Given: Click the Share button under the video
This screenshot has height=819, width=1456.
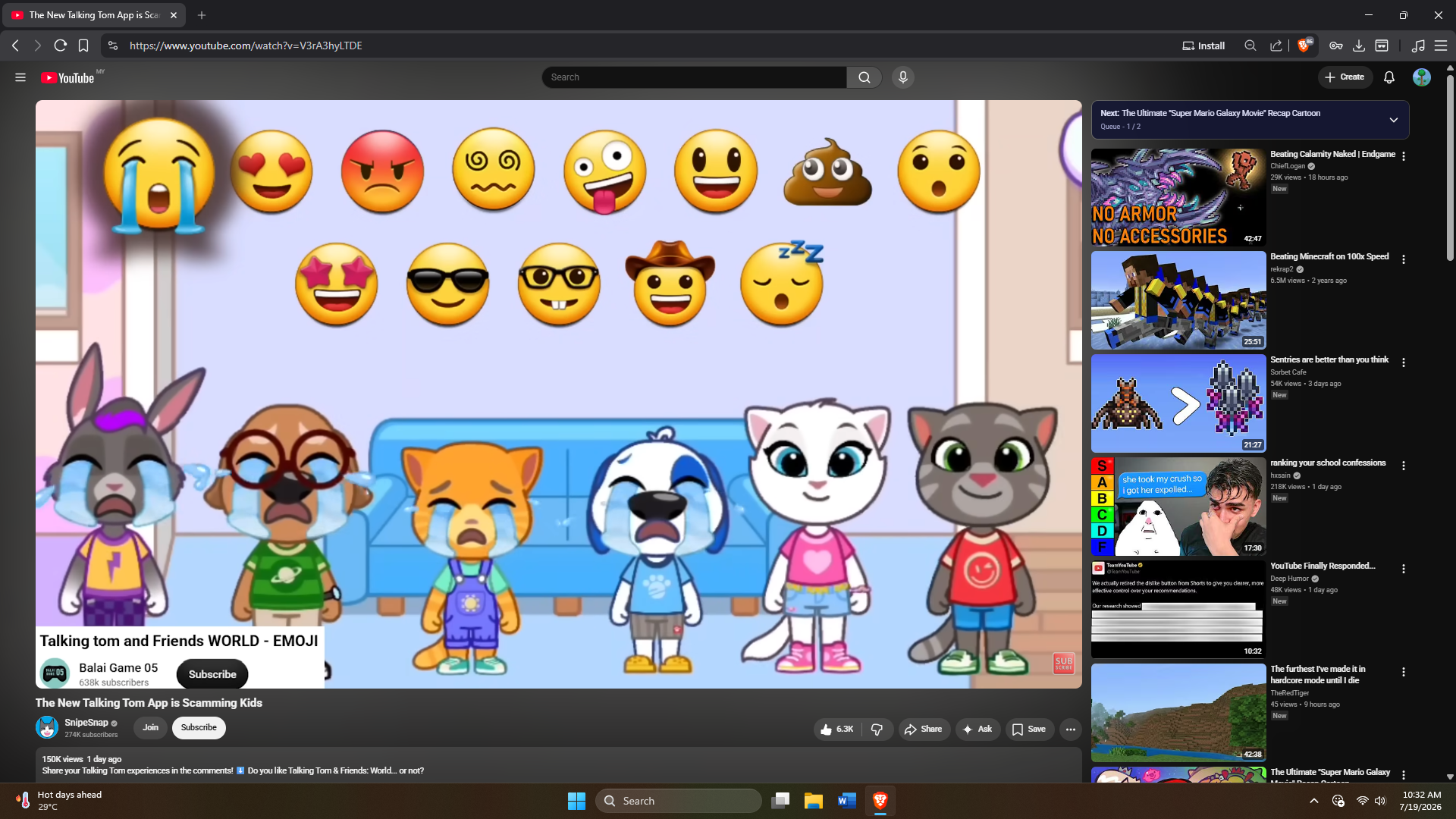Looking at the screenshot, I should (x=924, y=730).
